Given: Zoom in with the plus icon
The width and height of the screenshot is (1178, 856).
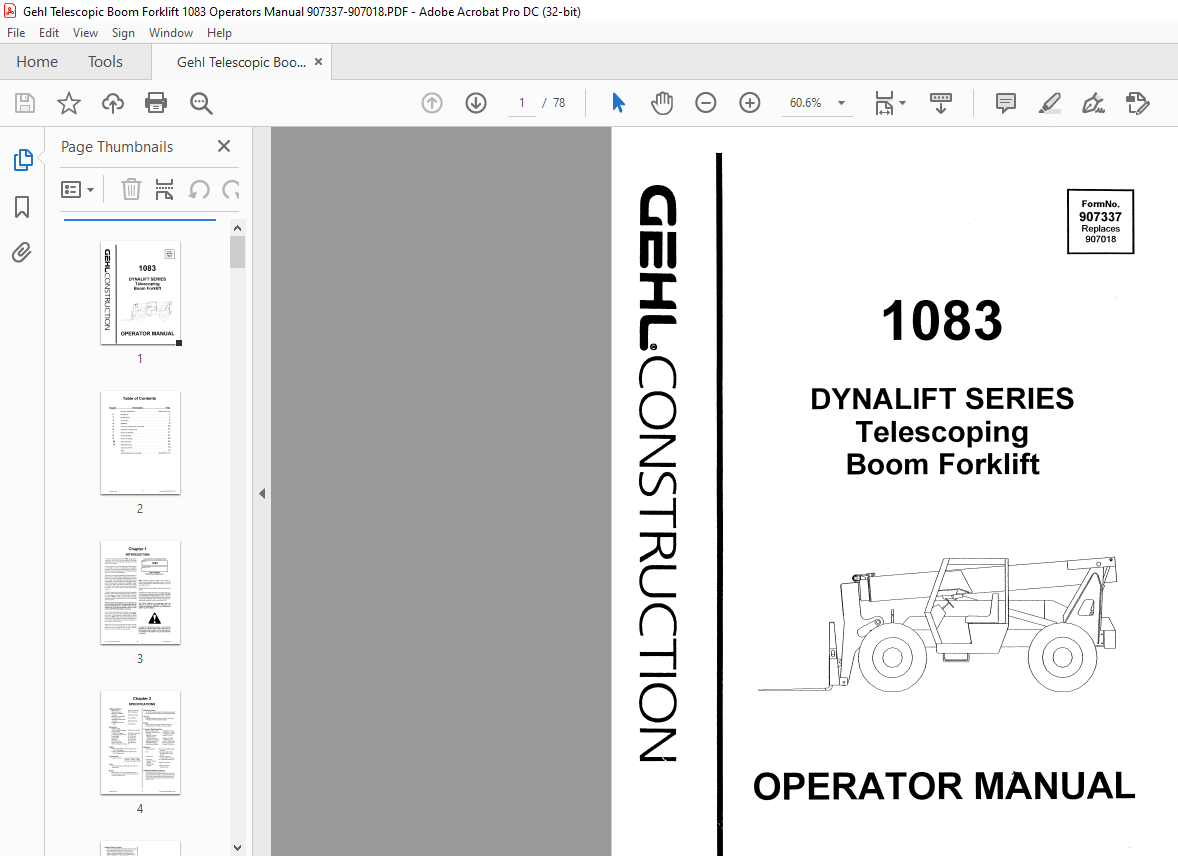Looking at the screenshot, I should [x=750, y=103].
